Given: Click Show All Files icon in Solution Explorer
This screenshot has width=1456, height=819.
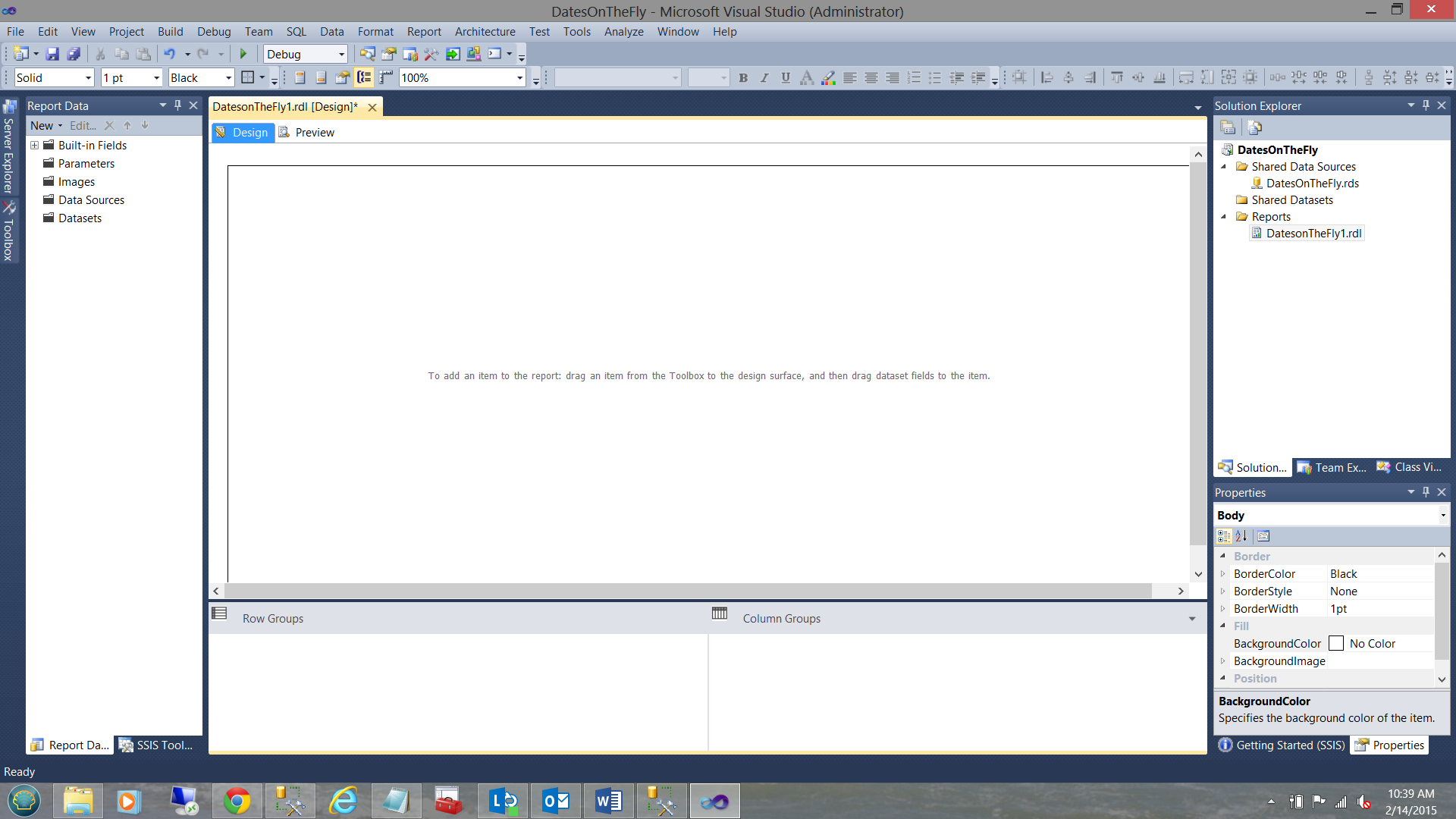Looking at the screenshot, I should coord(1254,127).
